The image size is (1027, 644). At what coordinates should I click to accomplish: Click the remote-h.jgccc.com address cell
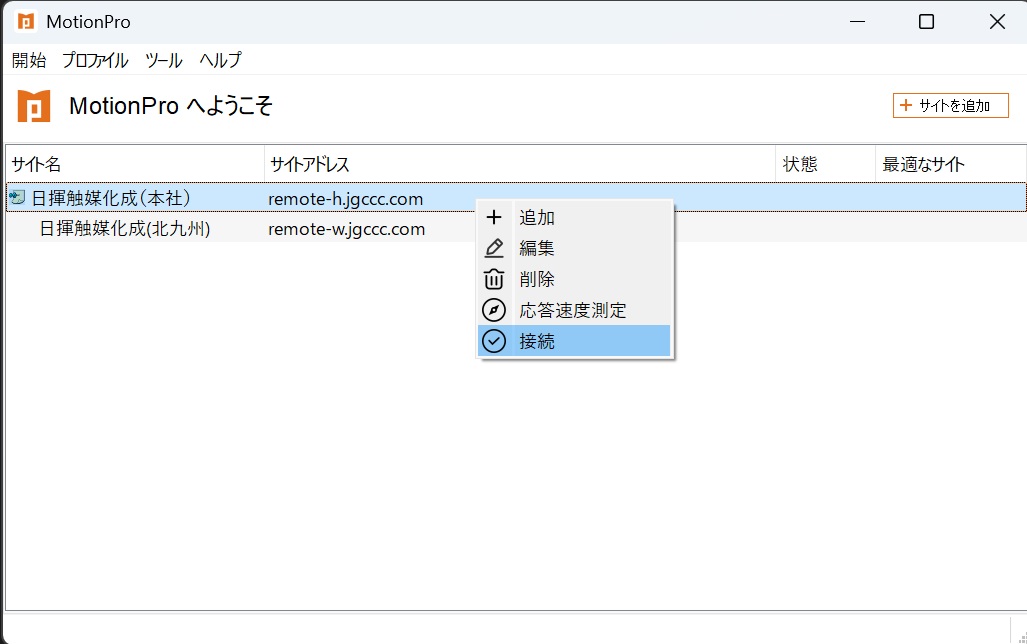(345, 199)
